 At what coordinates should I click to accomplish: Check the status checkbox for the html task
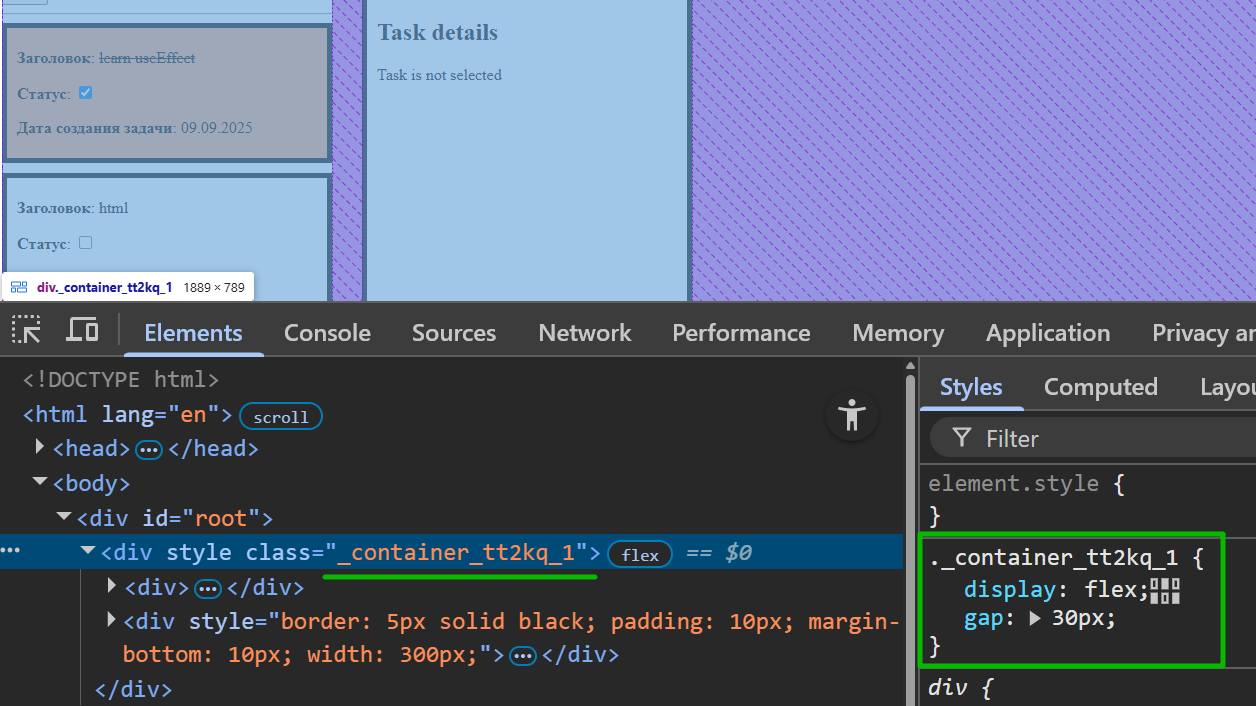coord(85,243)
